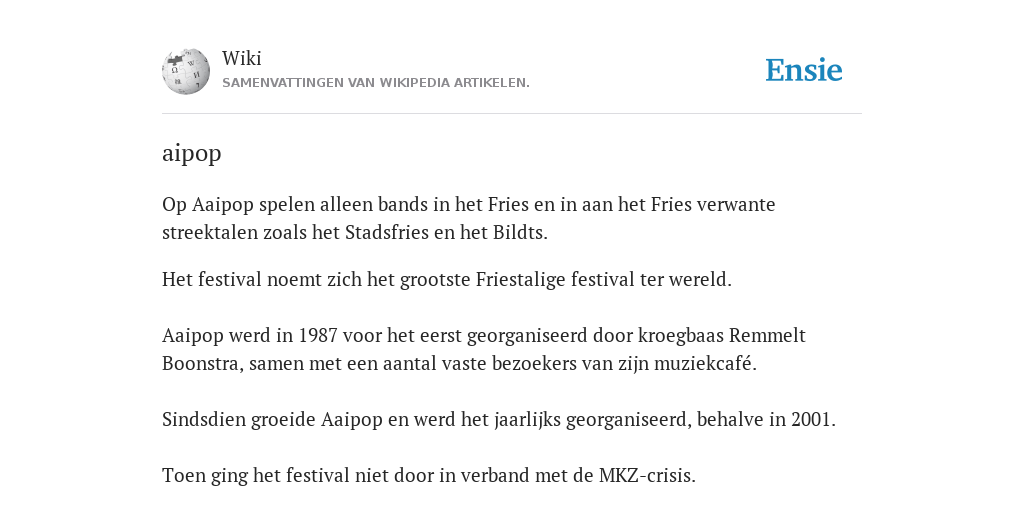This screenshot has height=512, width=1024.
Task: Click the horizontal divider line under header
Action: click(512, 114)
